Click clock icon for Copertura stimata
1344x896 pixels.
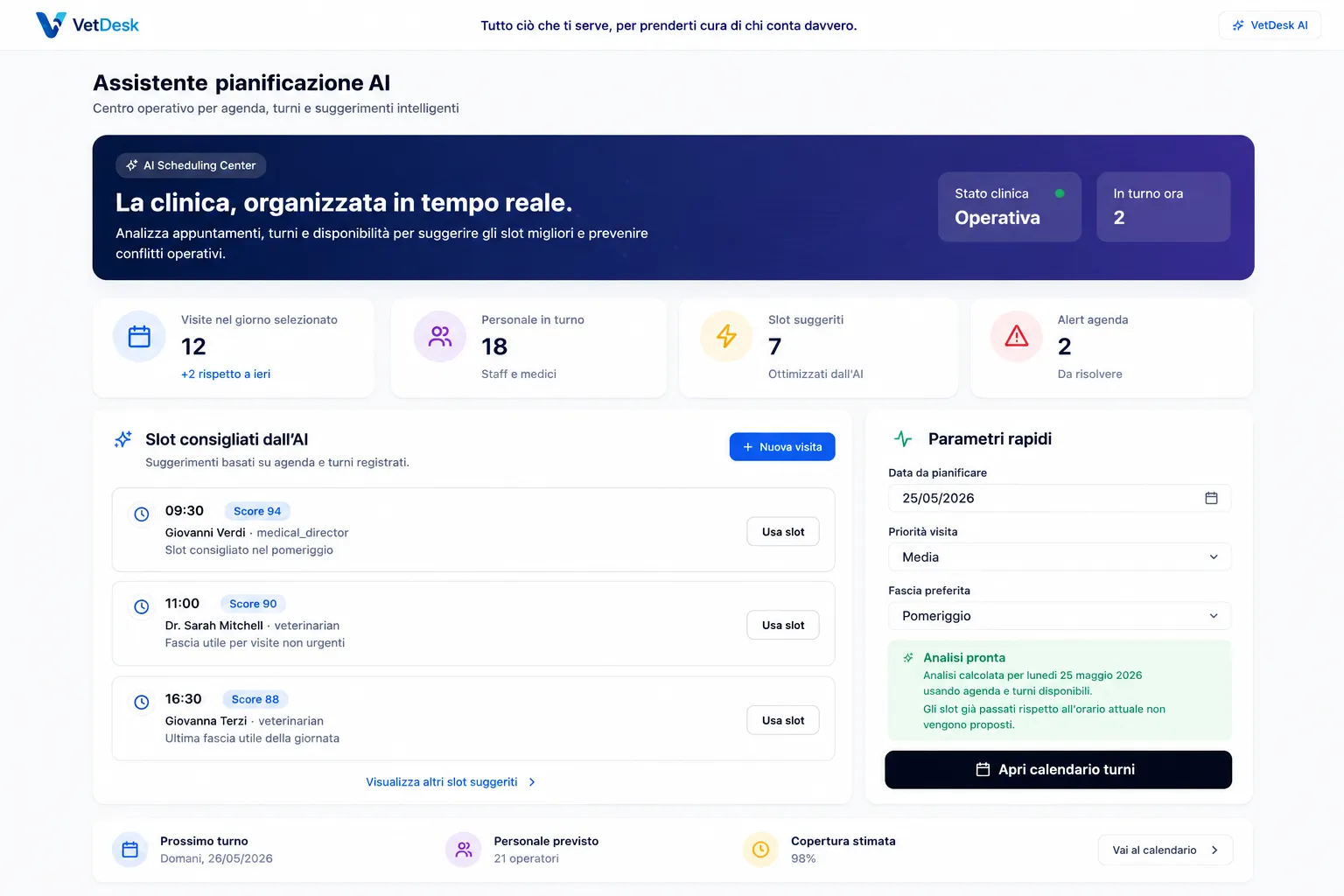click(x=760, y=850)
